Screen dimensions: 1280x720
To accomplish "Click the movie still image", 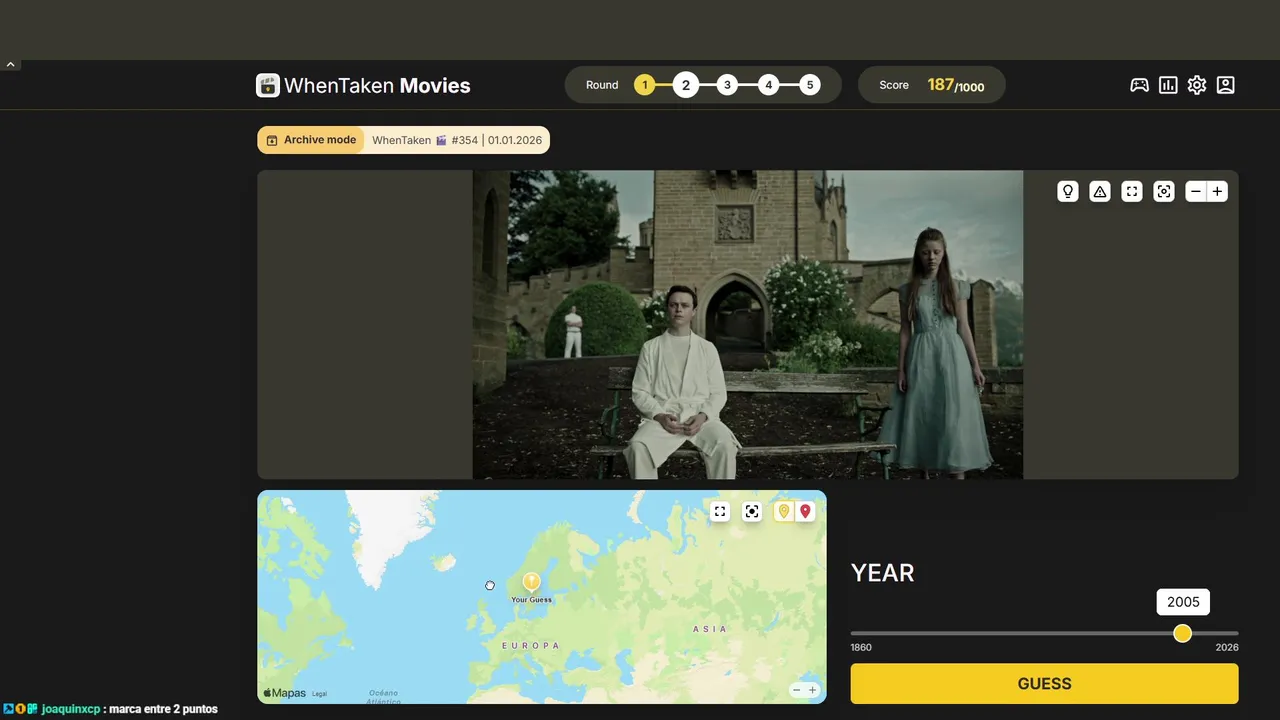I will pyautogui.click(x=748, y=325).
